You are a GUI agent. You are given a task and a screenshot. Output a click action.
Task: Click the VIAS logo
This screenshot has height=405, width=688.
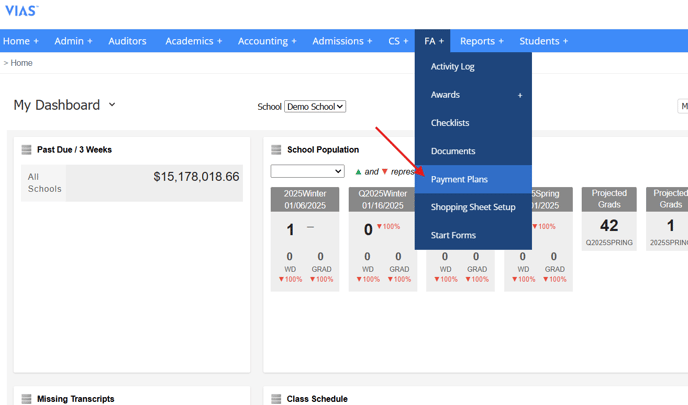coord(21,11)
